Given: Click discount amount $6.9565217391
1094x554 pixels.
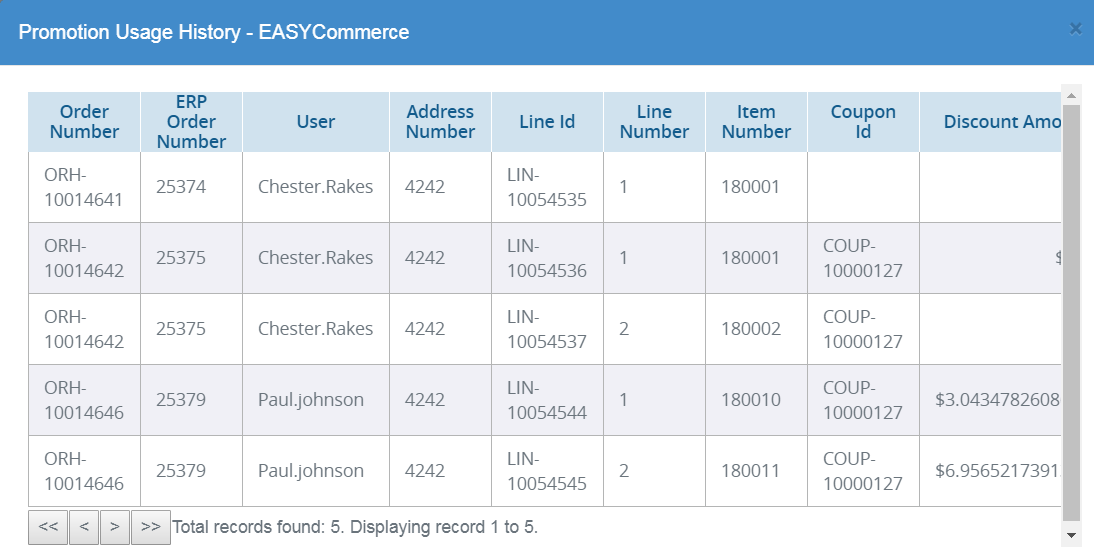Looking at the screenshot, I should pos(998,471).
